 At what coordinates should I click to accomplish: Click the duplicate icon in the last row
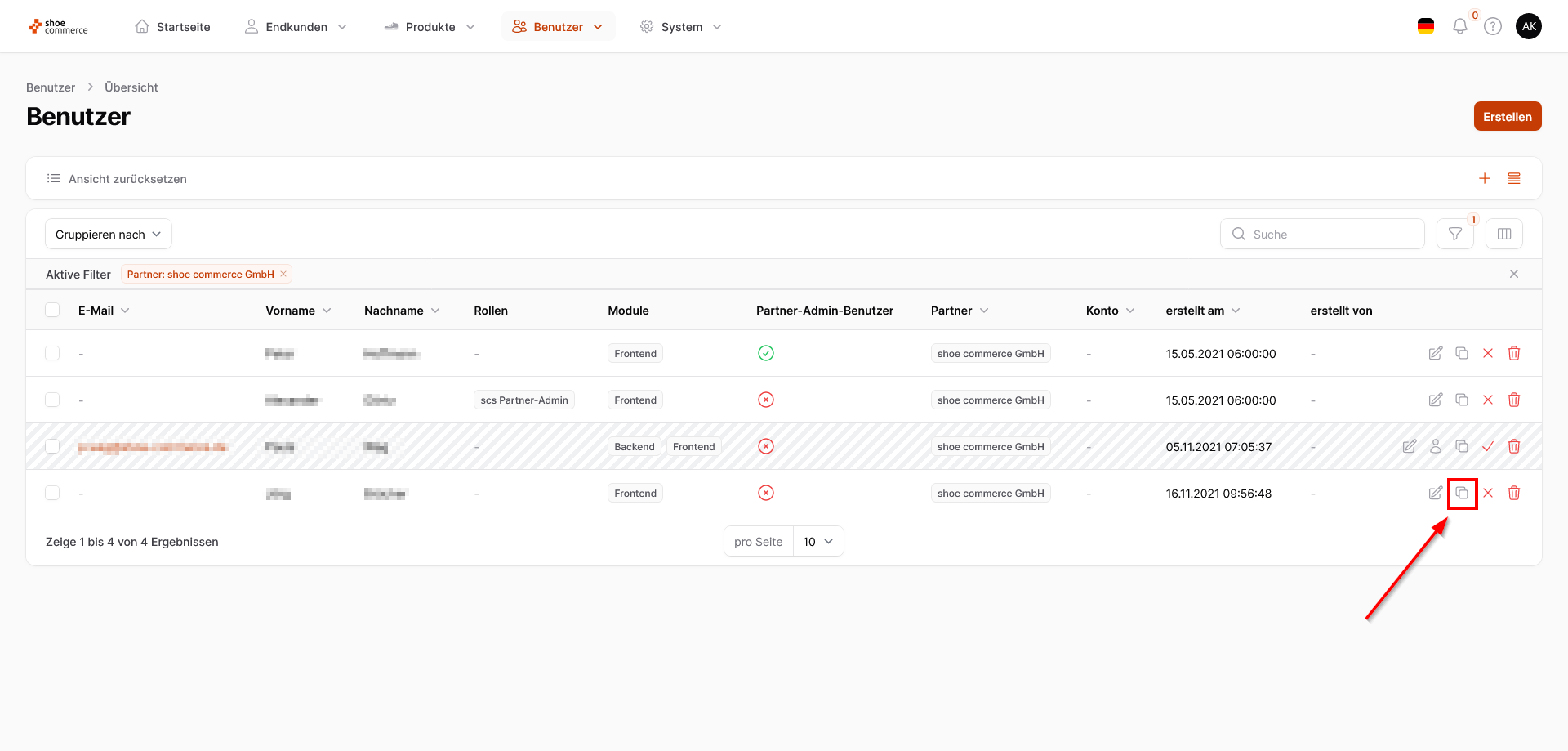tap(1462, 494)
